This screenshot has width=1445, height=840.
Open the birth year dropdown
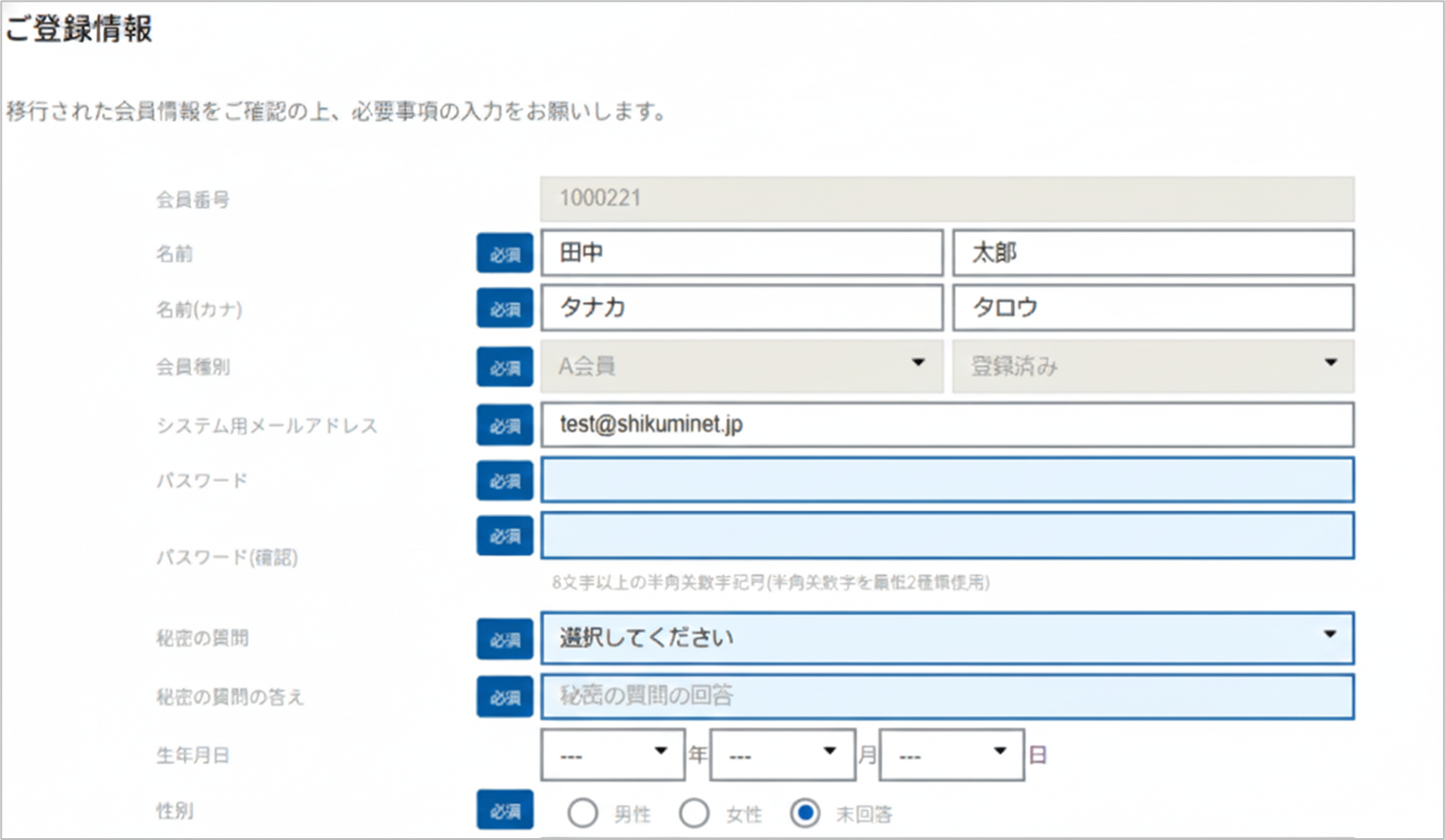[x=612, y=755]
